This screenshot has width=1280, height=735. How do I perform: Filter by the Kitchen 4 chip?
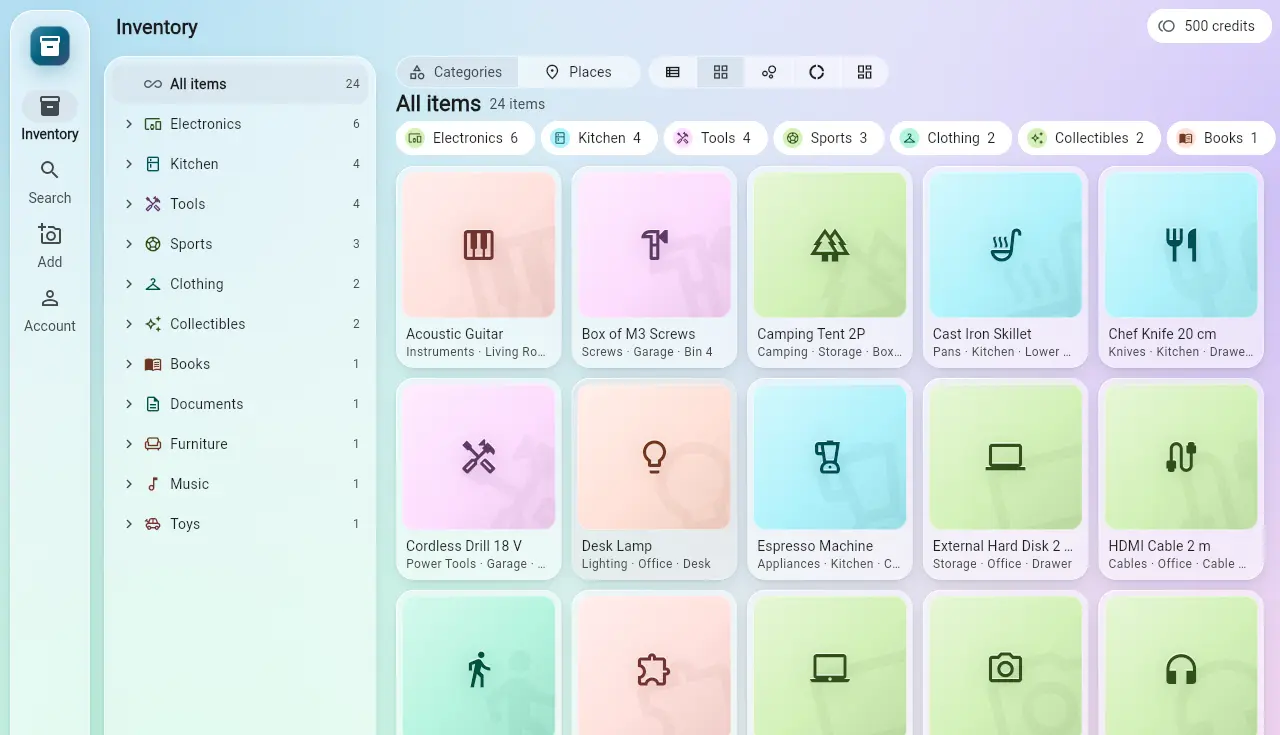(599, 138)
